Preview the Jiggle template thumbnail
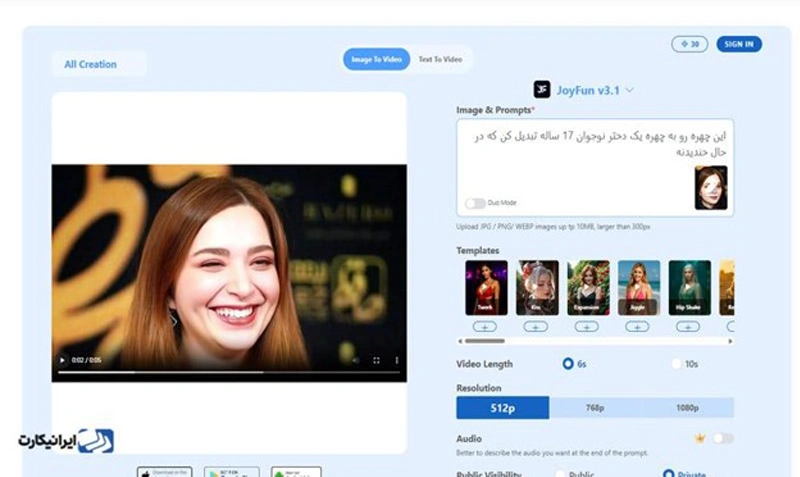The height and width of the screenshot is (477, 800). point(639,288)
